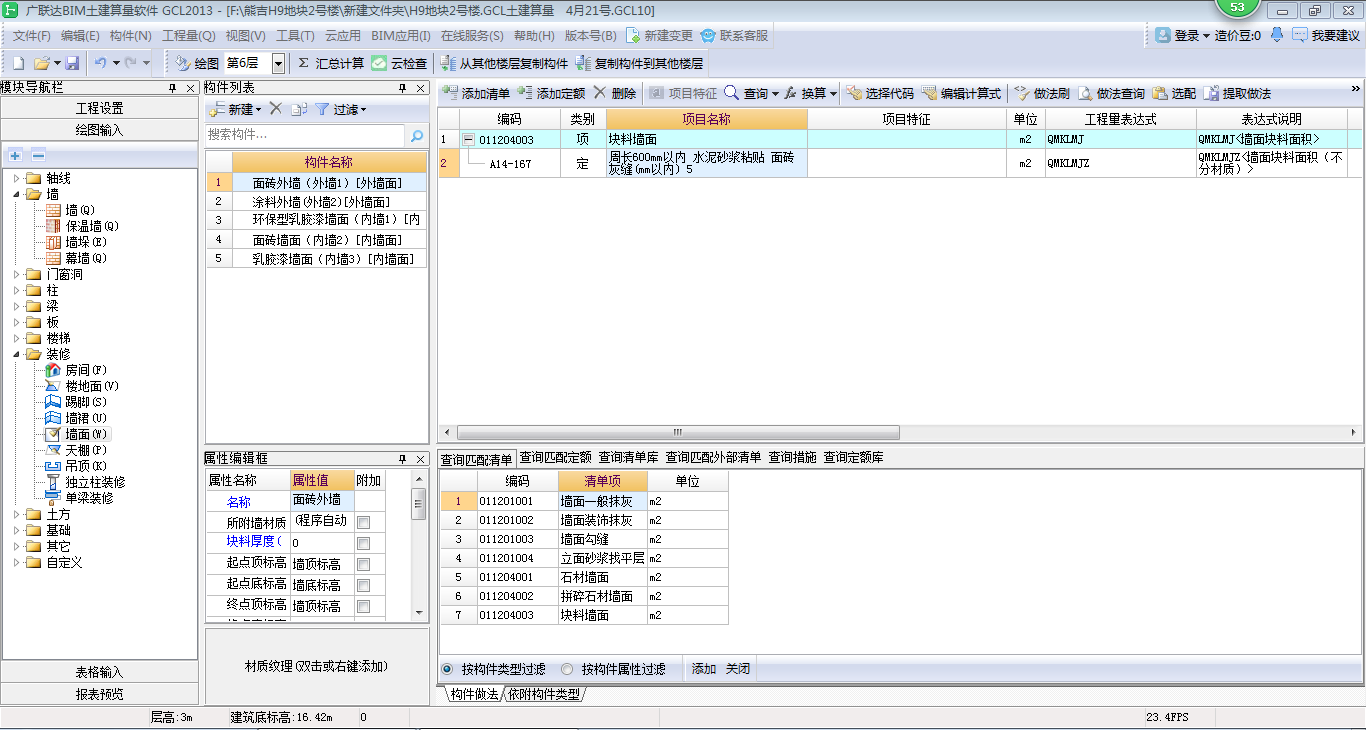Expand the 门窗洞 tree node
The height and width of the screenshot is (730, 1366).
tap(17, 274)
